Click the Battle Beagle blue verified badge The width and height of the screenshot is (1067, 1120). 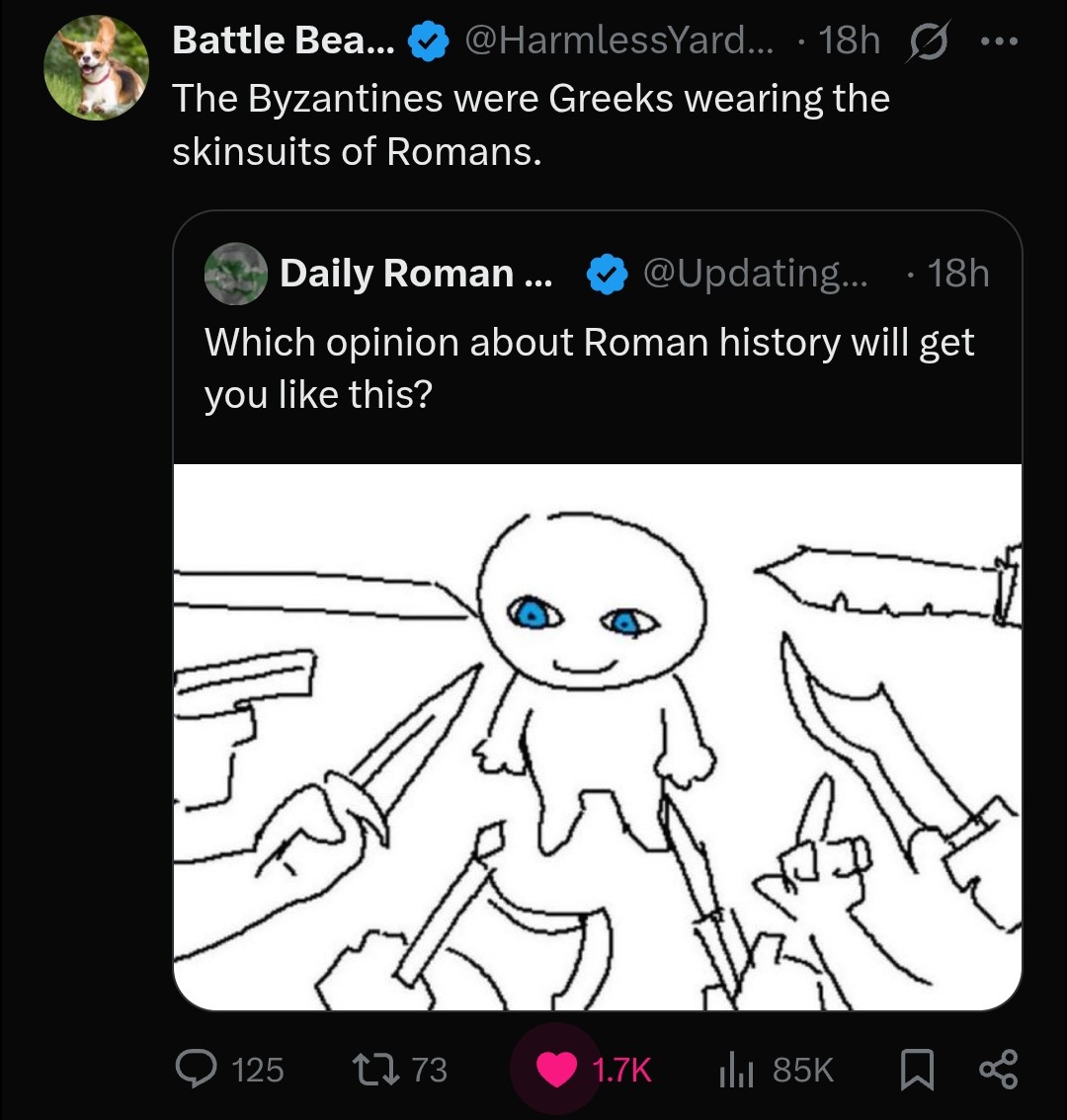428,41
